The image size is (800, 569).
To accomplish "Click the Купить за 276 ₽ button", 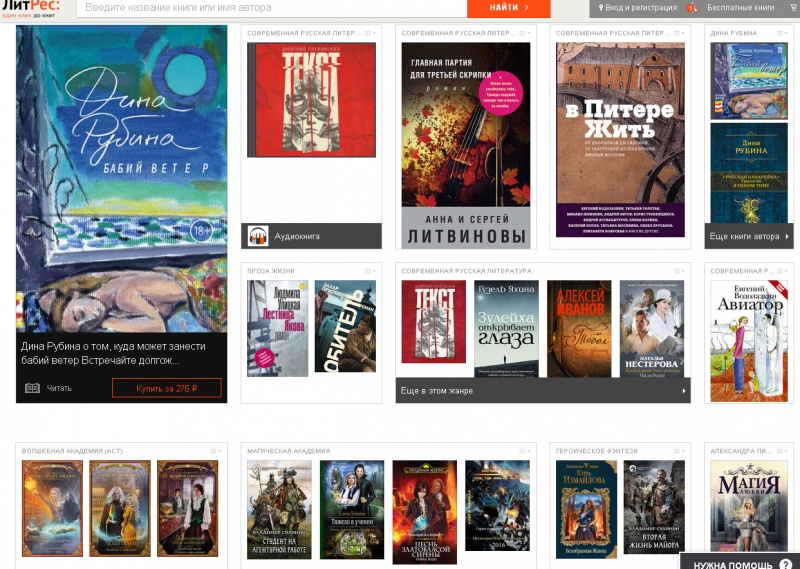I will coord(167,388).
